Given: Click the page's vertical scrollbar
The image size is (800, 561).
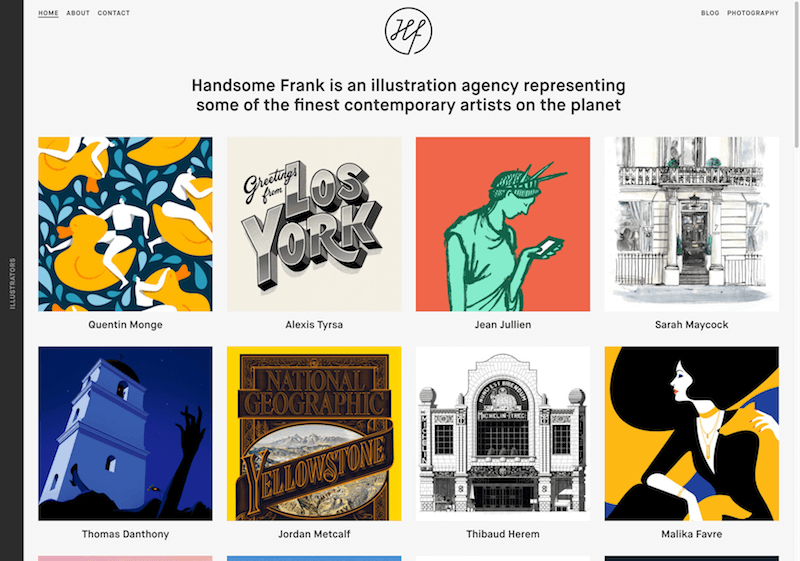Looking at the screenshot, I should point(796,80).
